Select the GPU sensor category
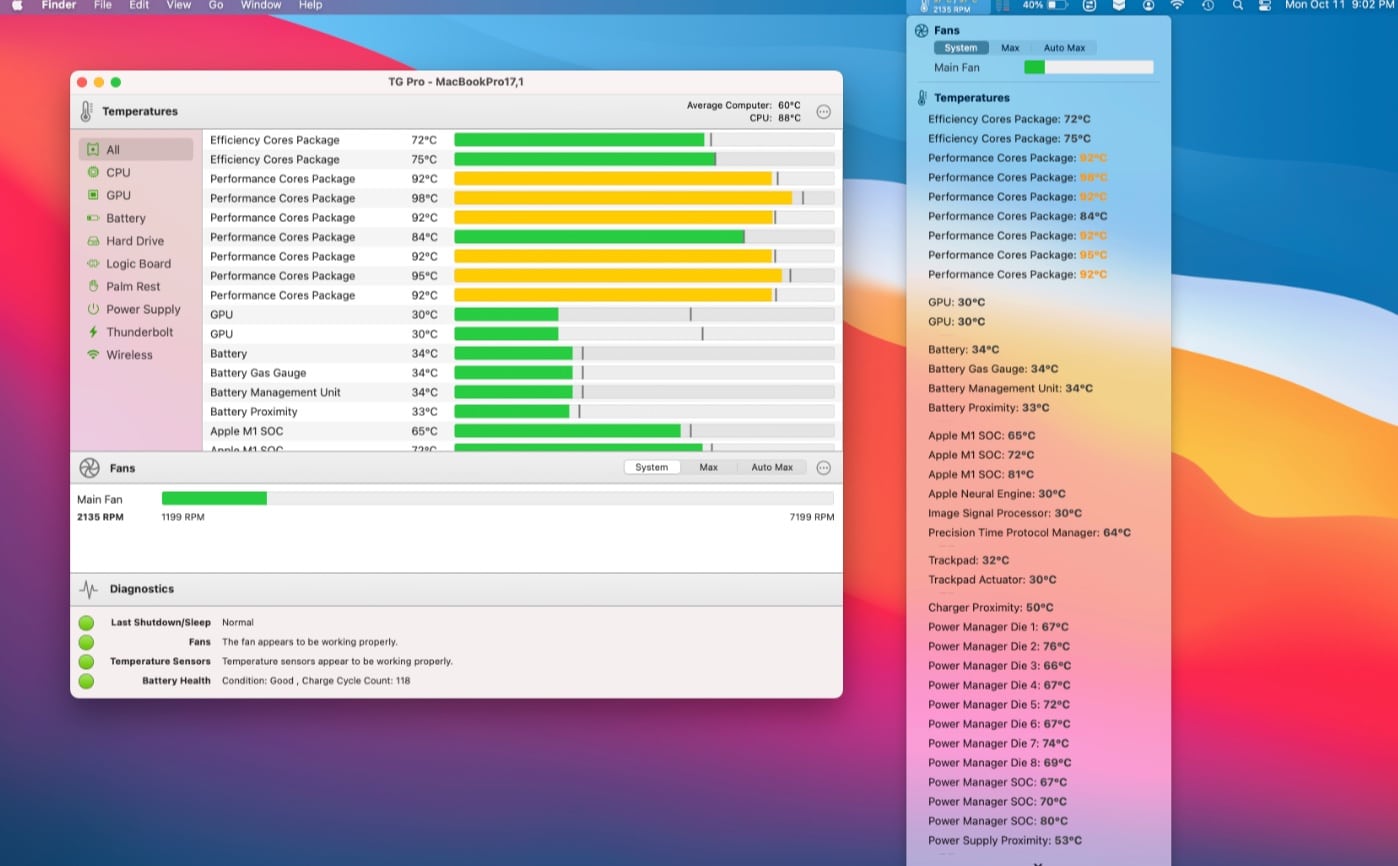Image resolution: width=1398 pixels, height=866 pixels. pyautogui.click(x=118, y=196)
